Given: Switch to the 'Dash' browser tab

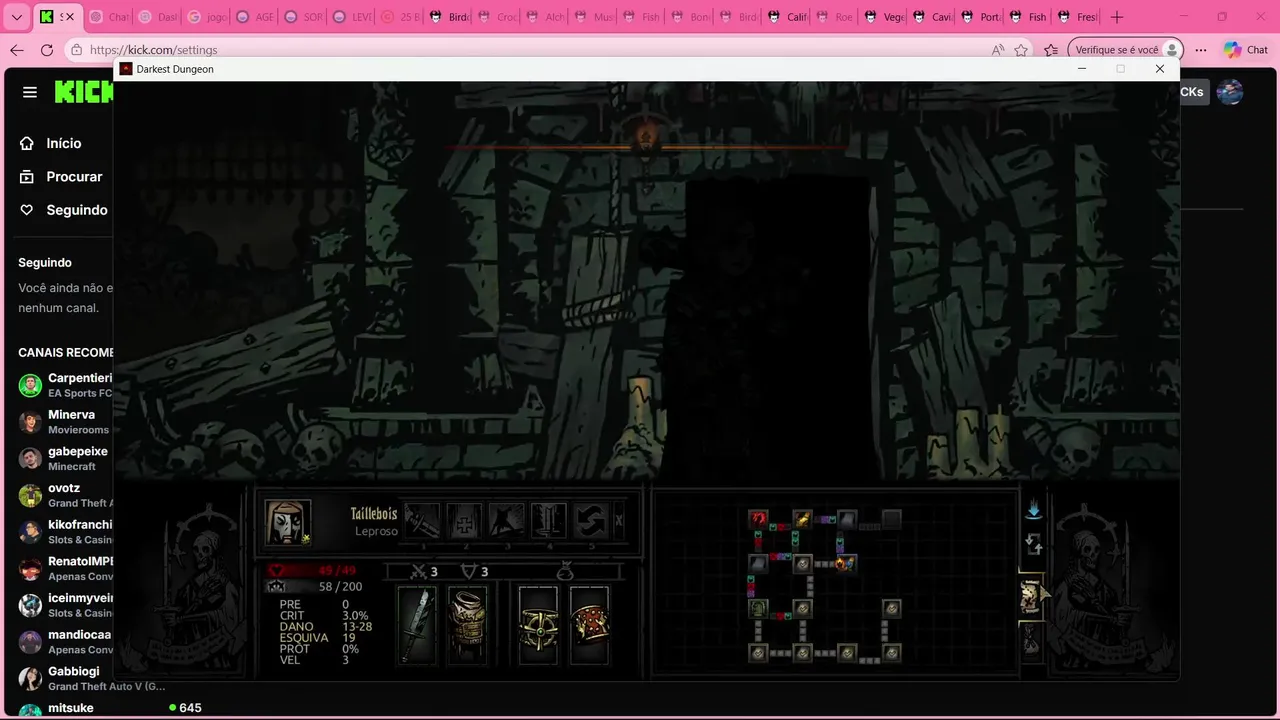Looking at the screenshot, I should pos(157,17).
